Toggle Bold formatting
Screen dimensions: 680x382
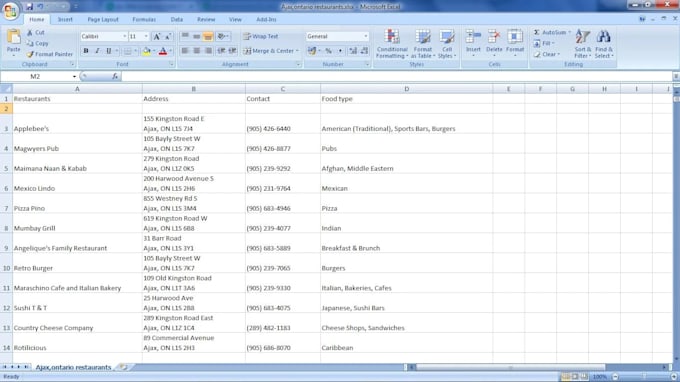[x=86, y=51]
